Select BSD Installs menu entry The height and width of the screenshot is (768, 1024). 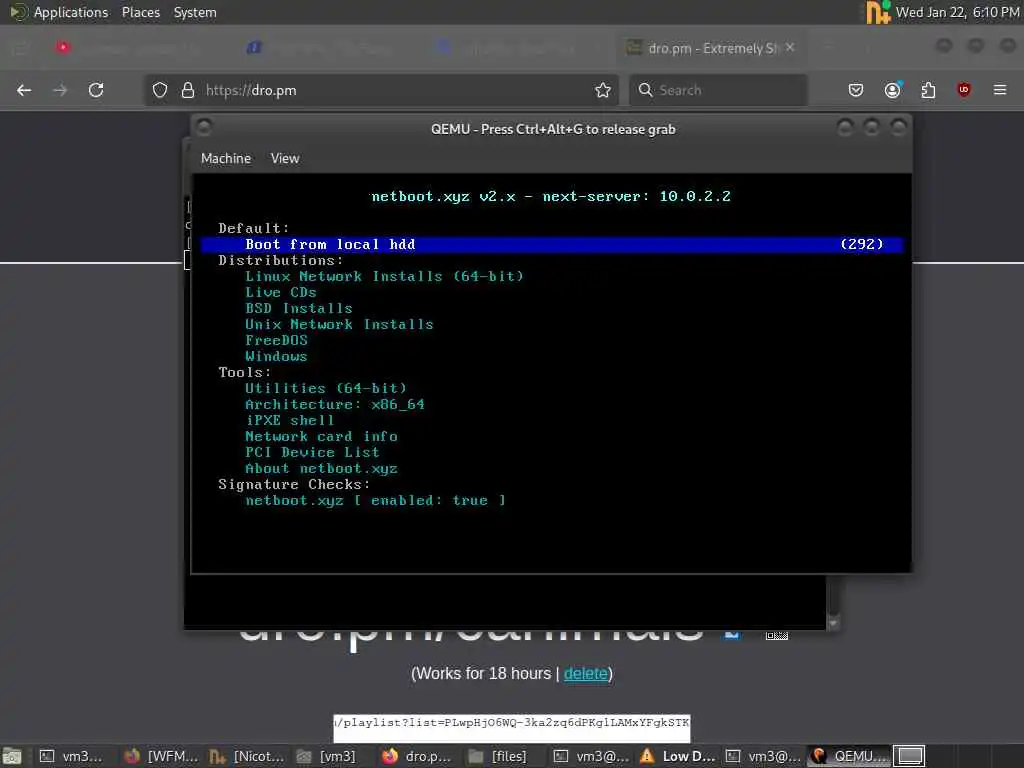click(298, 308)
